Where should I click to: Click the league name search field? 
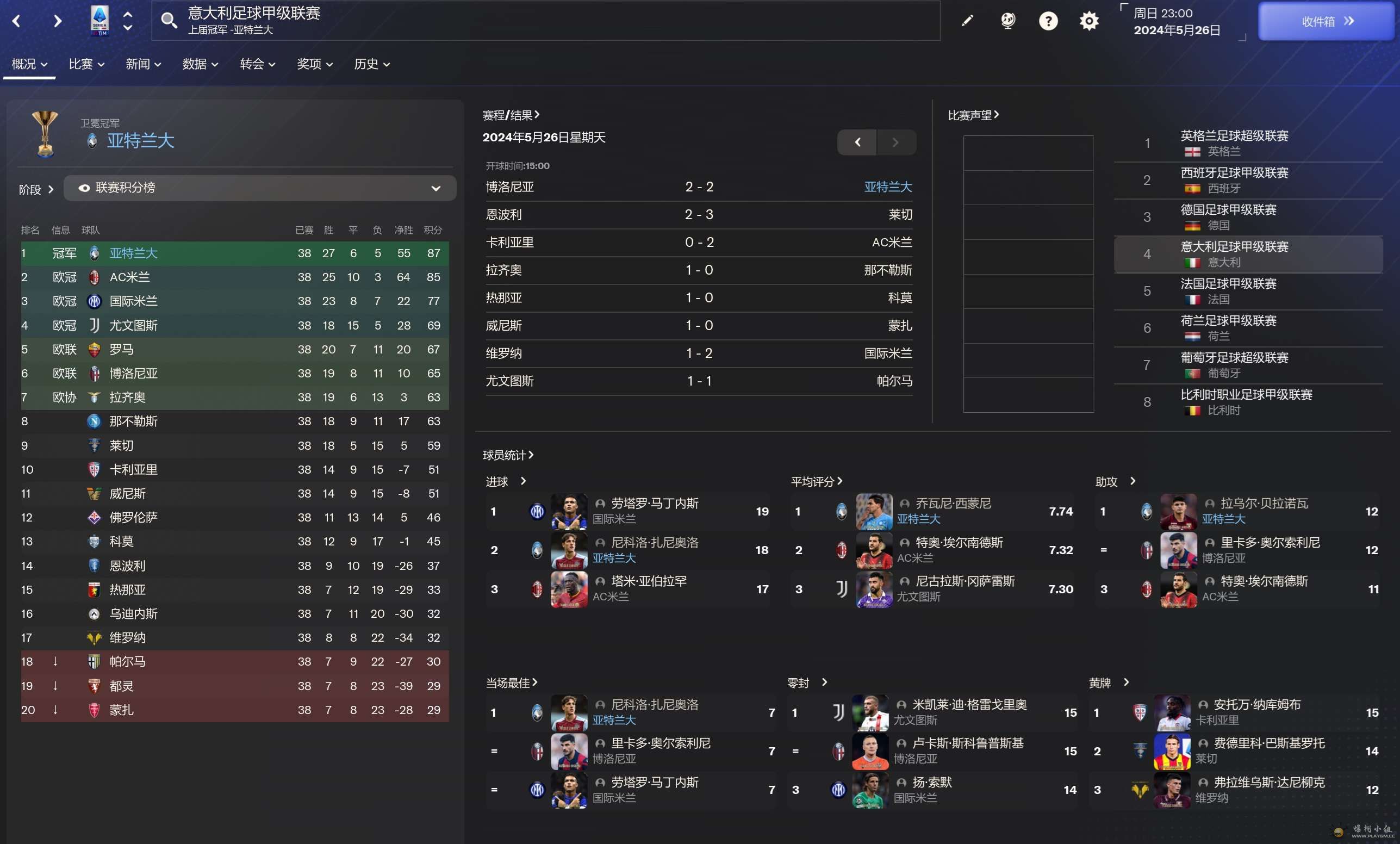coord(545,21)
